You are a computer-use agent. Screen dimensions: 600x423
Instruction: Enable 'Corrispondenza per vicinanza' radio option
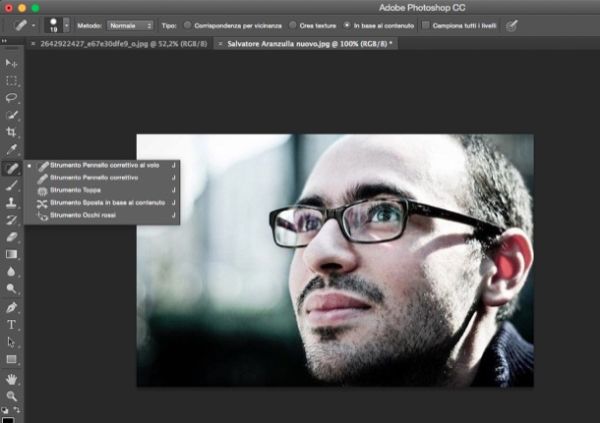(188, 24)
